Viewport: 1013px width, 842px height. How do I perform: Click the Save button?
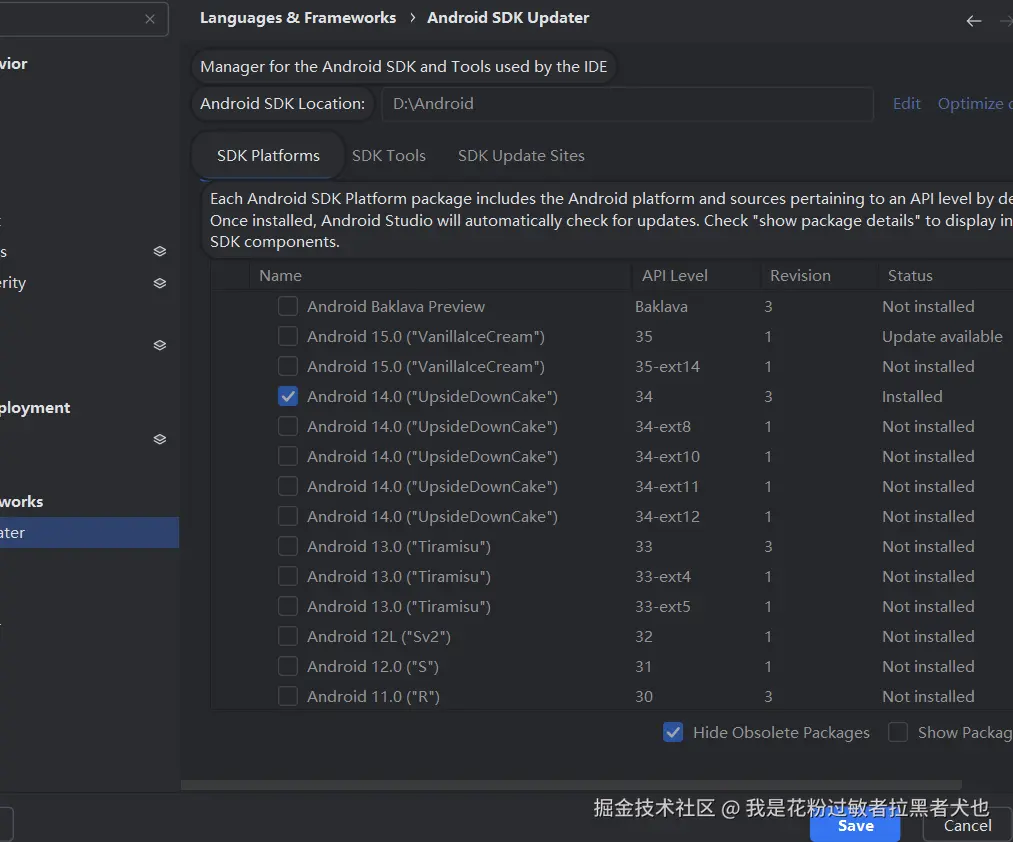855,826
